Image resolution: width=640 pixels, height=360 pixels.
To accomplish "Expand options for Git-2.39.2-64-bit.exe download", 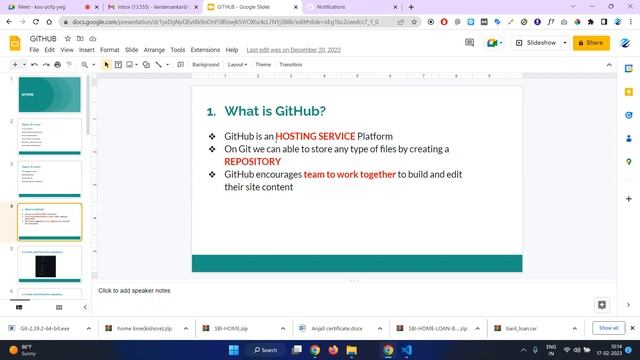I will [89, 328].
